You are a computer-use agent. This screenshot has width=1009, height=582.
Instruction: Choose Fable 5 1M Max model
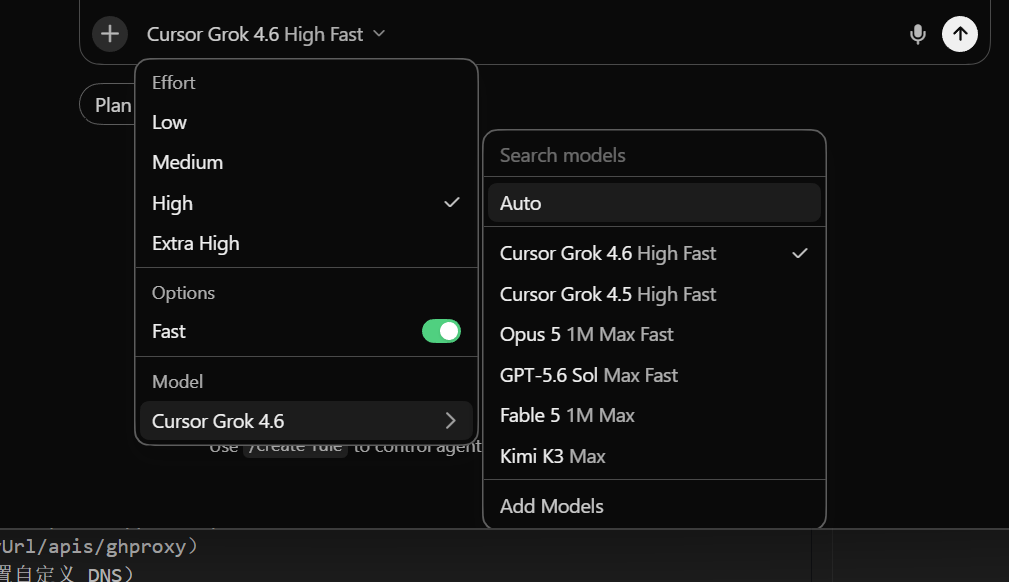[654, 415]
